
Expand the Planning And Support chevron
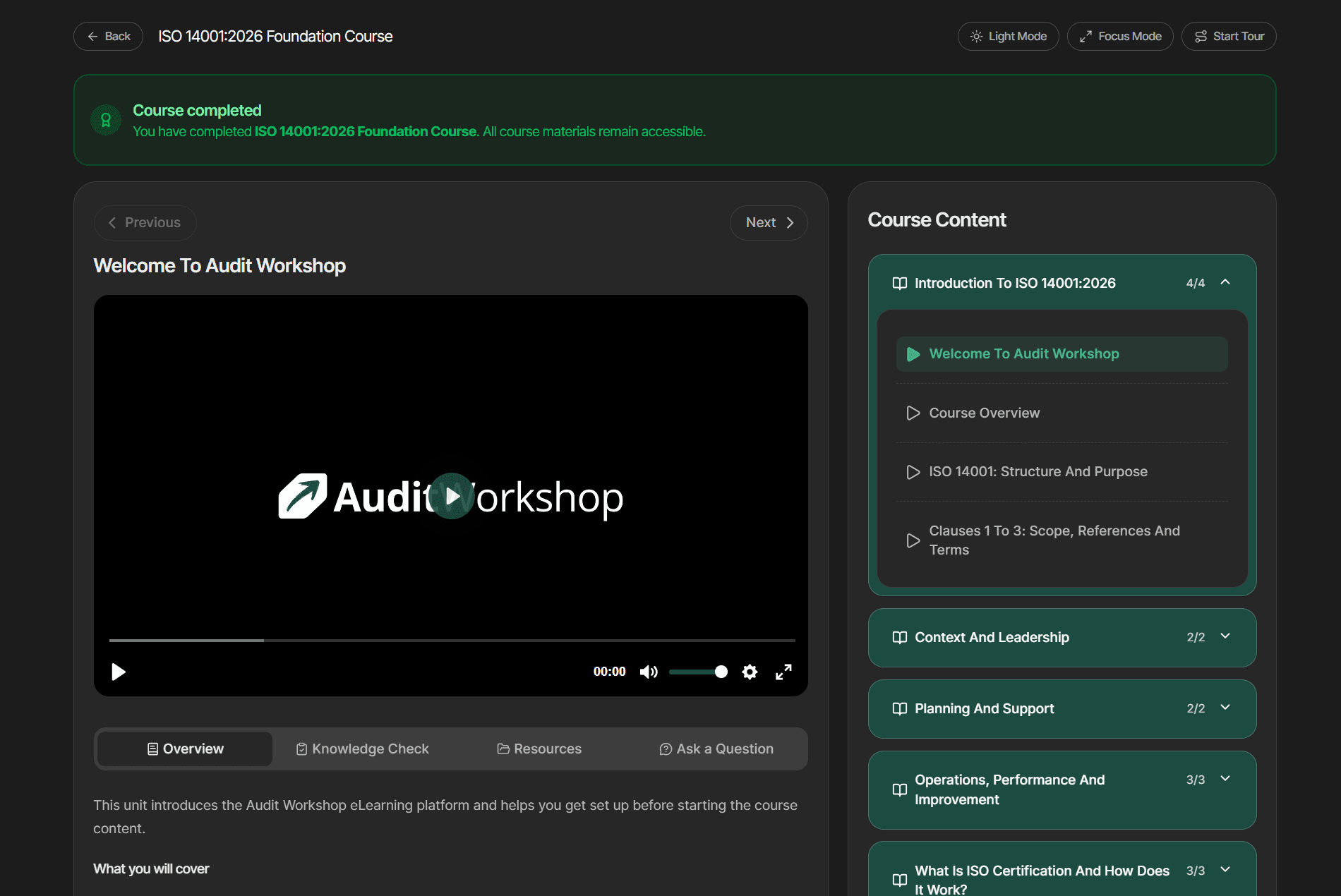[1225, 708]
